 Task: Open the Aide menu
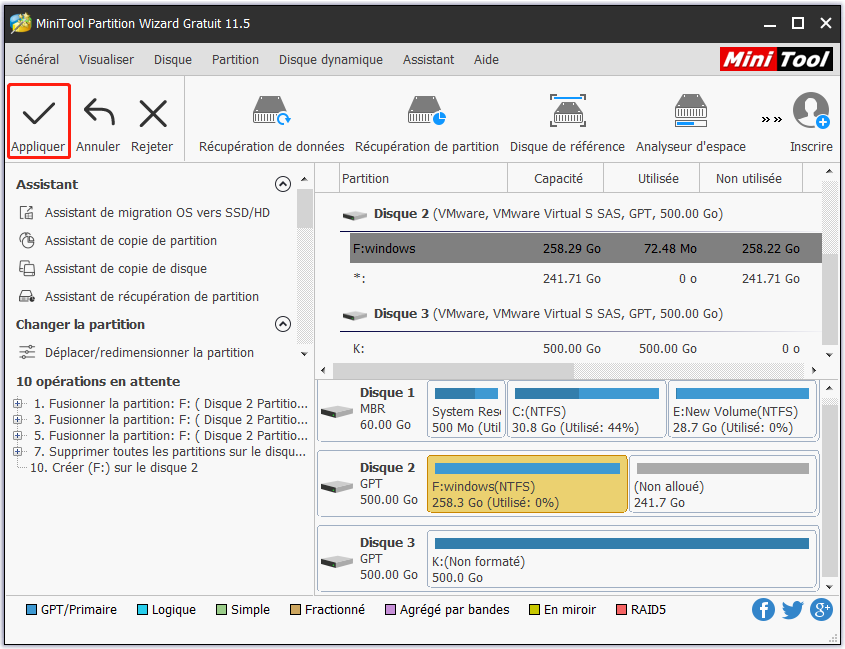tap(486, 59)
